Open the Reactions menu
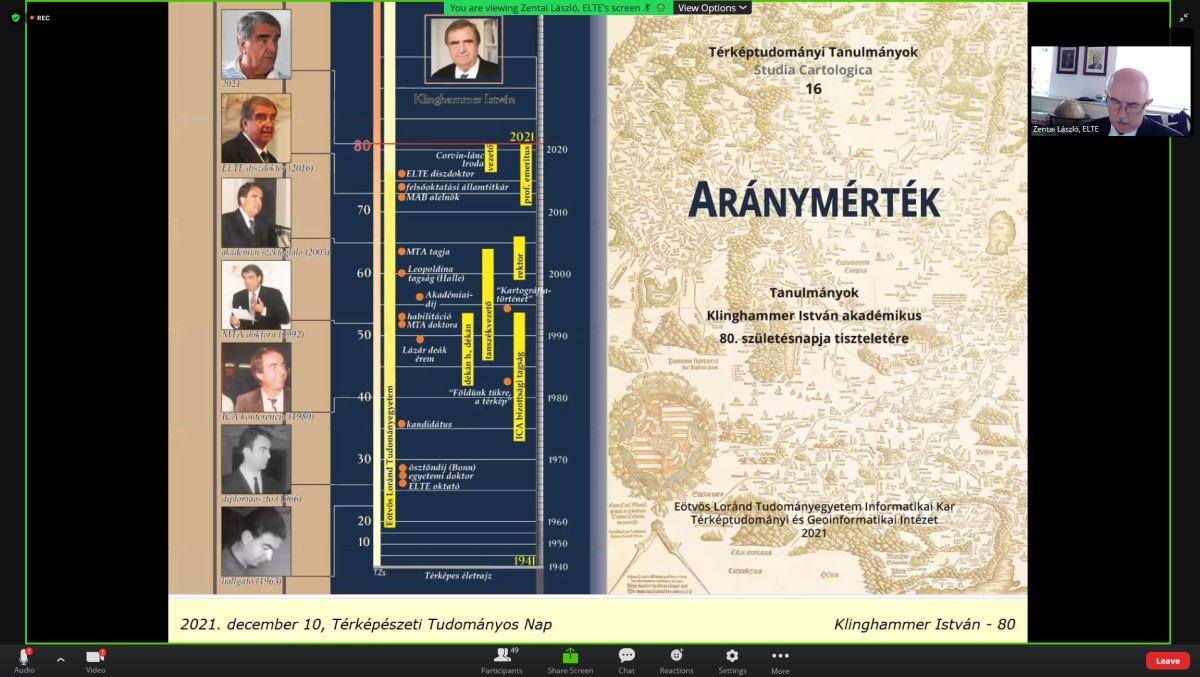This screenshot has width=1200, height=677. click(x=676, y=660)
